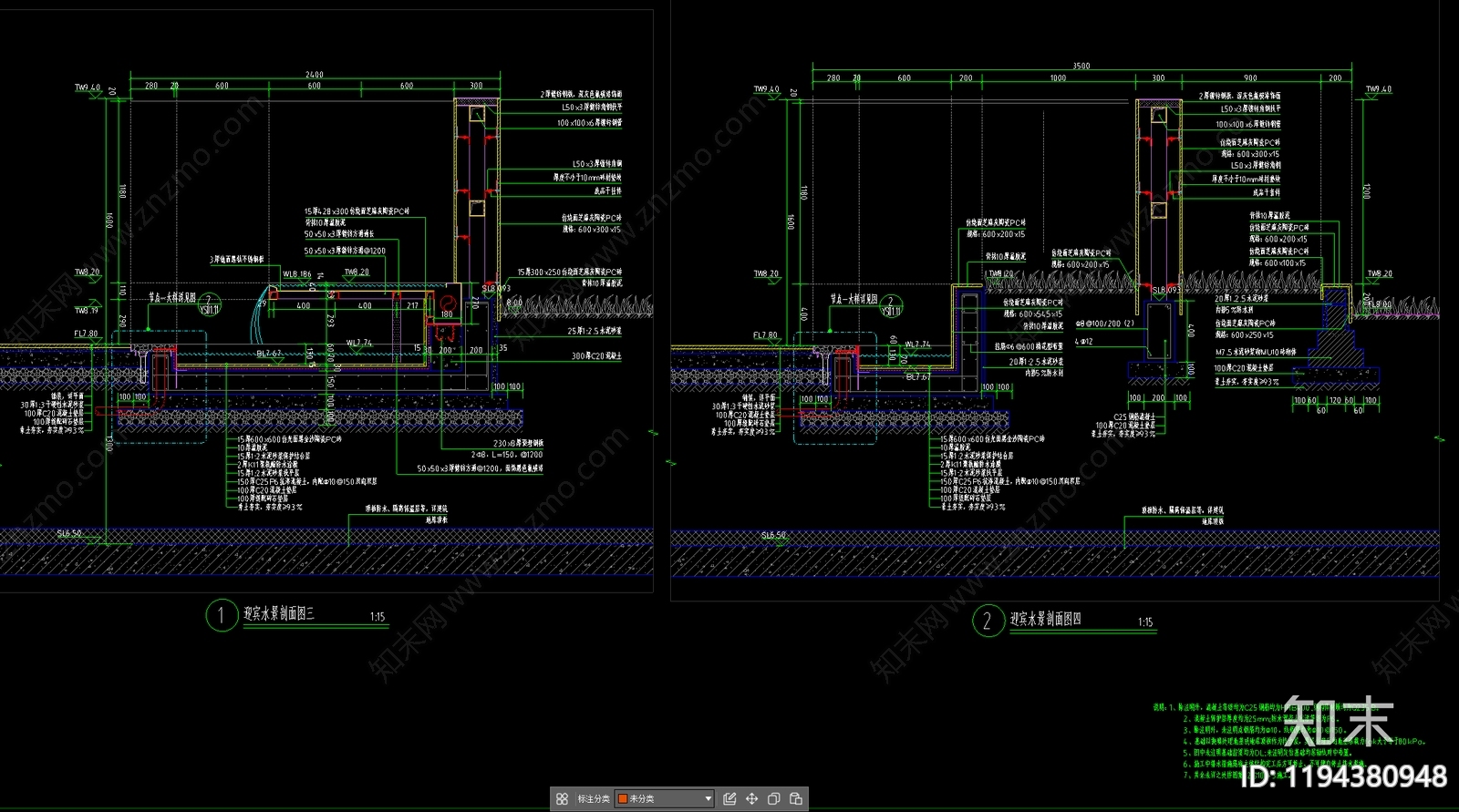Expand the 未分类 category dropdown
1459x812 pixels.
(665, 798)
